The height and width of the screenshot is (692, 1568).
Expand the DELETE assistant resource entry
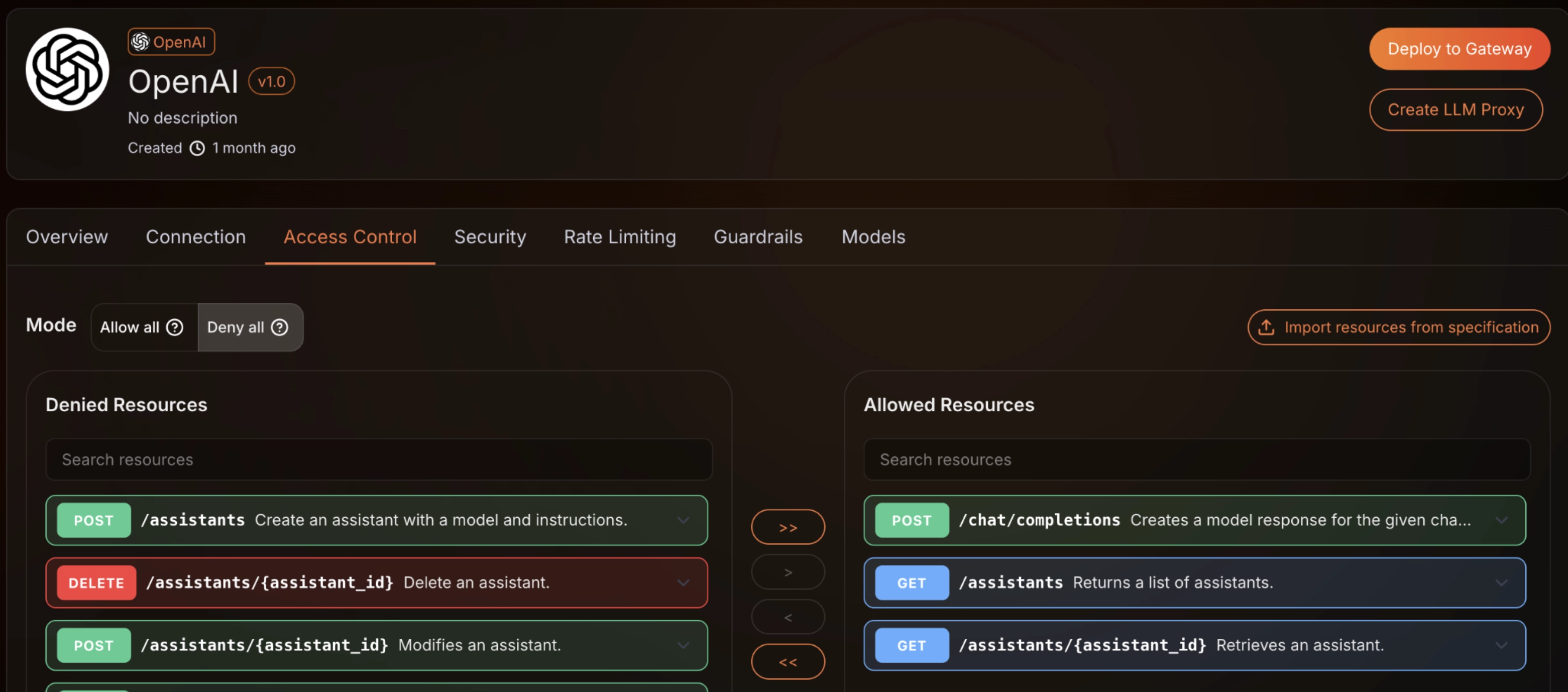[x=683, y=583]
